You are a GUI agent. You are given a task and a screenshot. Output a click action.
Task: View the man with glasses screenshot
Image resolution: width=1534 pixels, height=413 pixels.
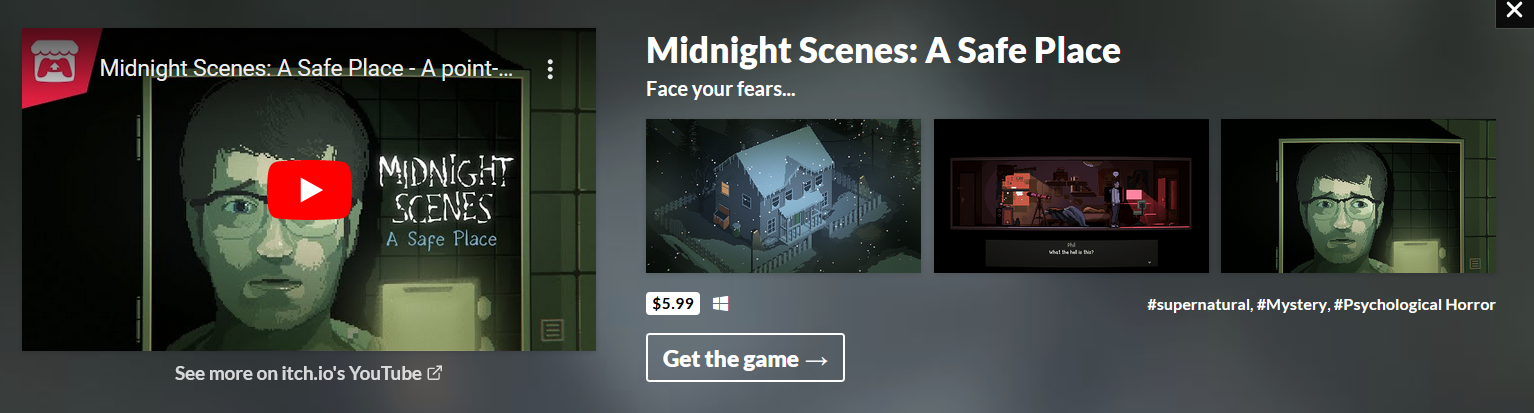pos(1358,196)
